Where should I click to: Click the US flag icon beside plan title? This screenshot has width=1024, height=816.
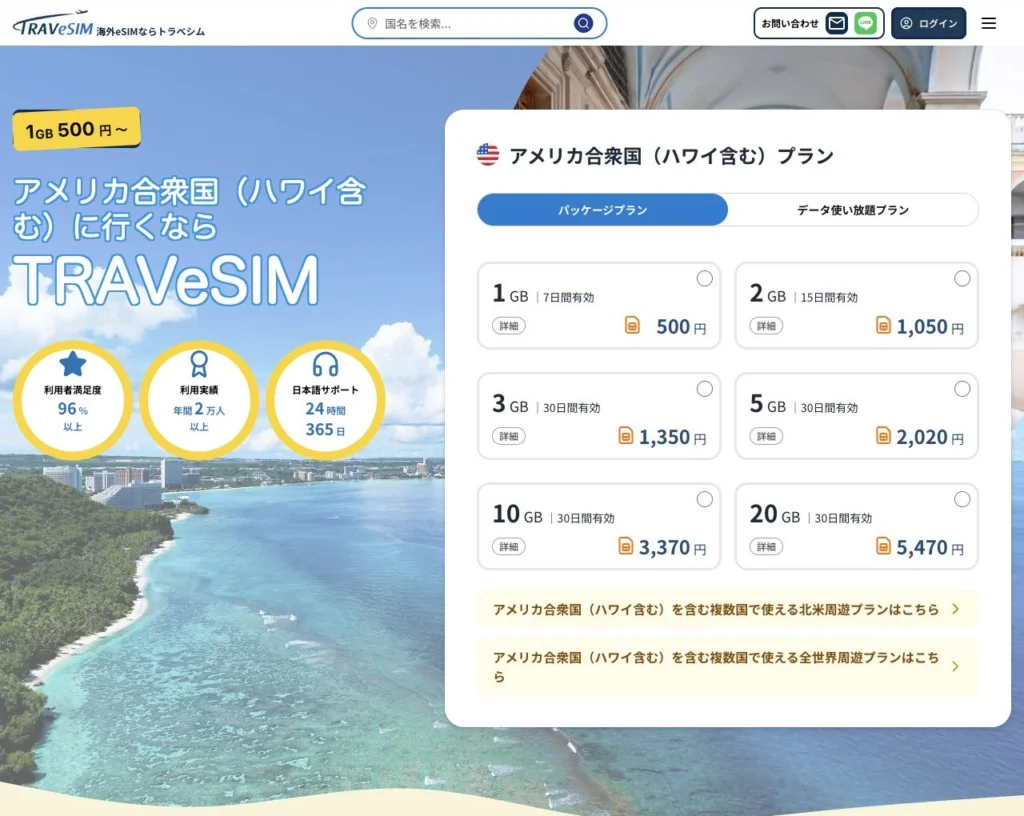point(488,155)
